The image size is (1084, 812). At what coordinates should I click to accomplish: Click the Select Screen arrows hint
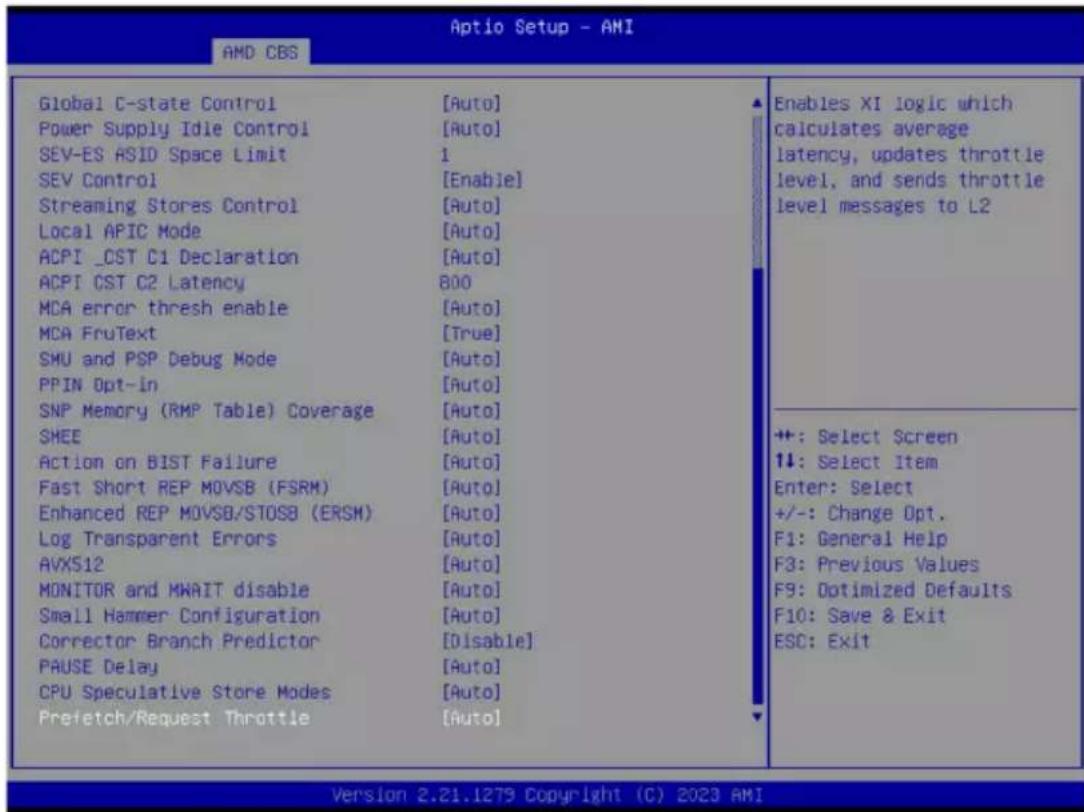pos(866,437)
